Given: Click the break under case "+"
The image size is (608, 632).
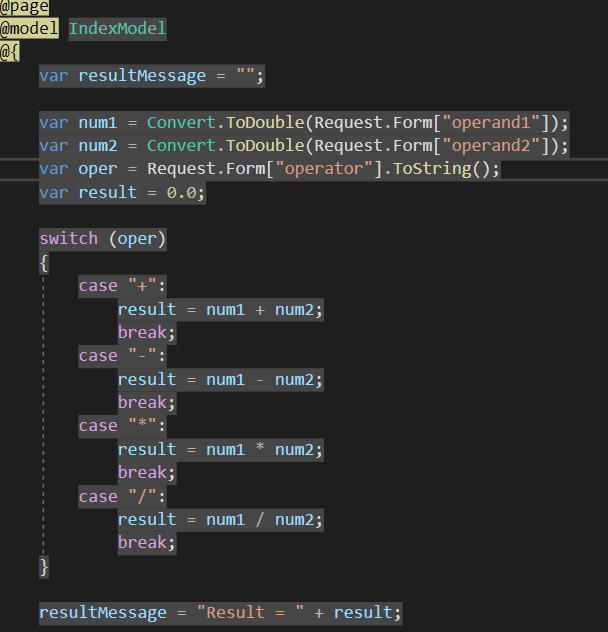Looking at the screenshot, I should point(147,333).
